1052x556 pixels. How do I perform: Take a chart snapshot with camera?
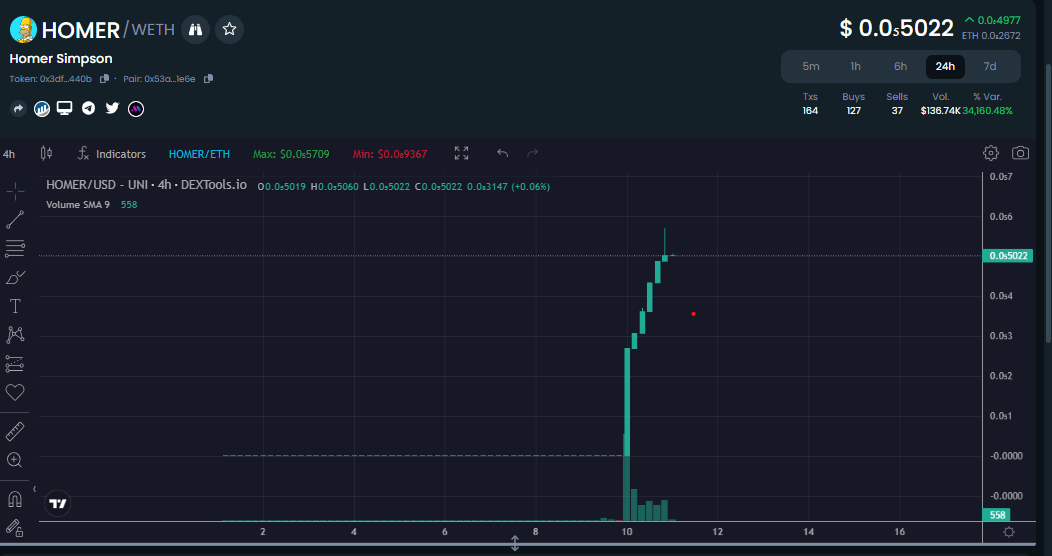point(1020,154)
